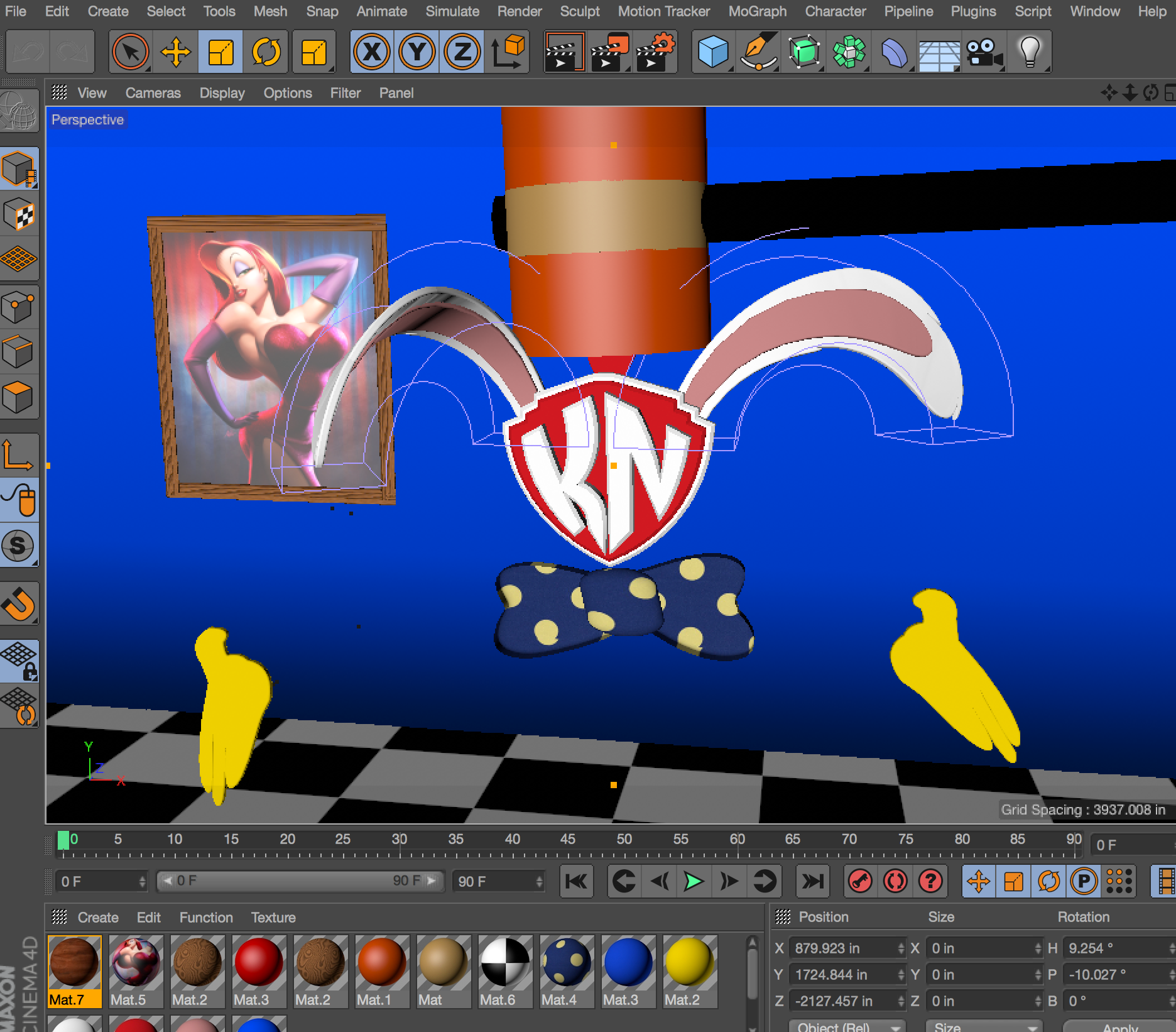This screenshot has height=1032, width=1176.
Task: Select the black-and-white checkered Mat.6 material
Action: coord(505,972)
